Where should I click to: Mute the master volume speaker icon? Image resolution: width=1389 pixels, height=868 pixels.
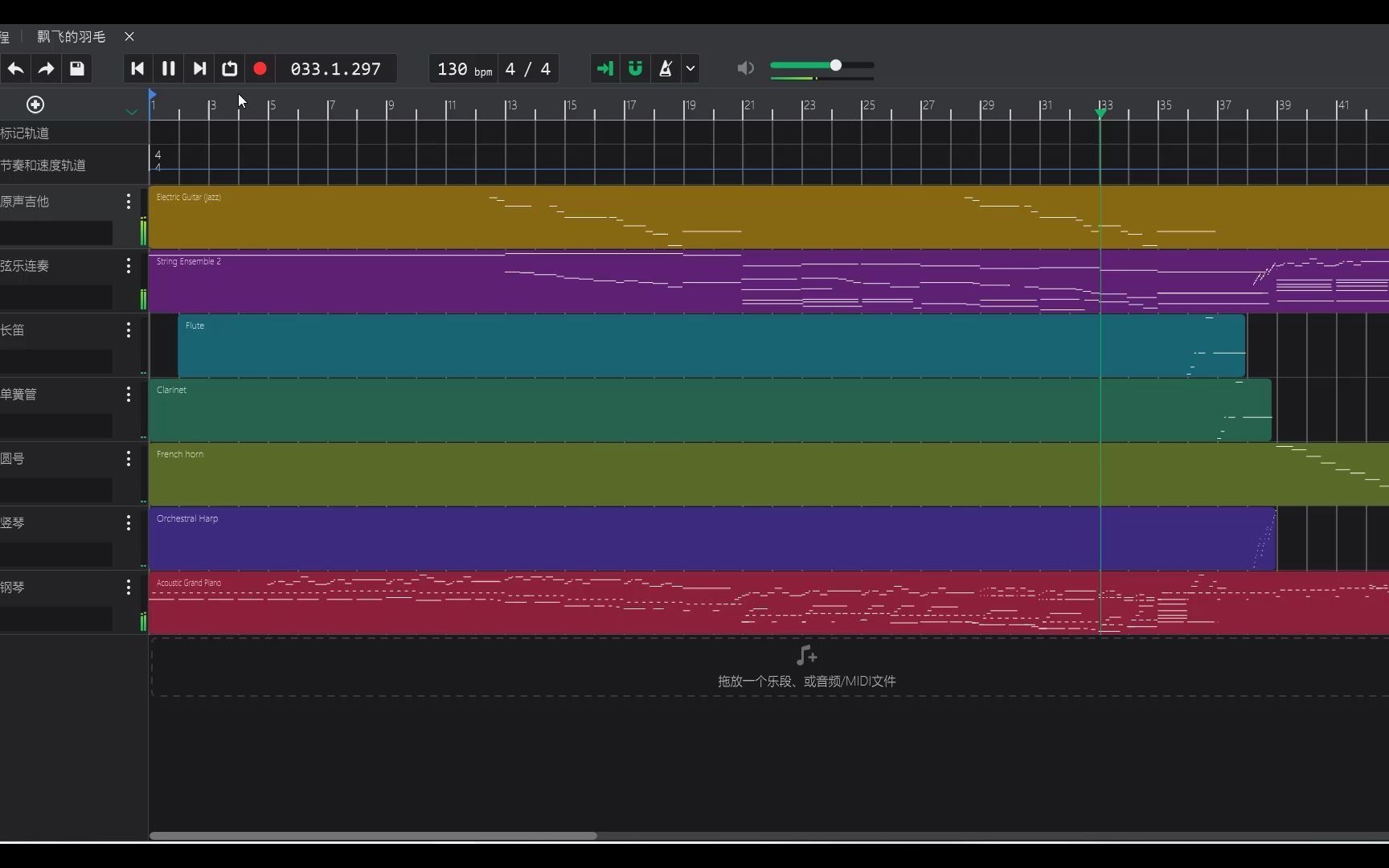pyautogui.click(x=746, y=68)
